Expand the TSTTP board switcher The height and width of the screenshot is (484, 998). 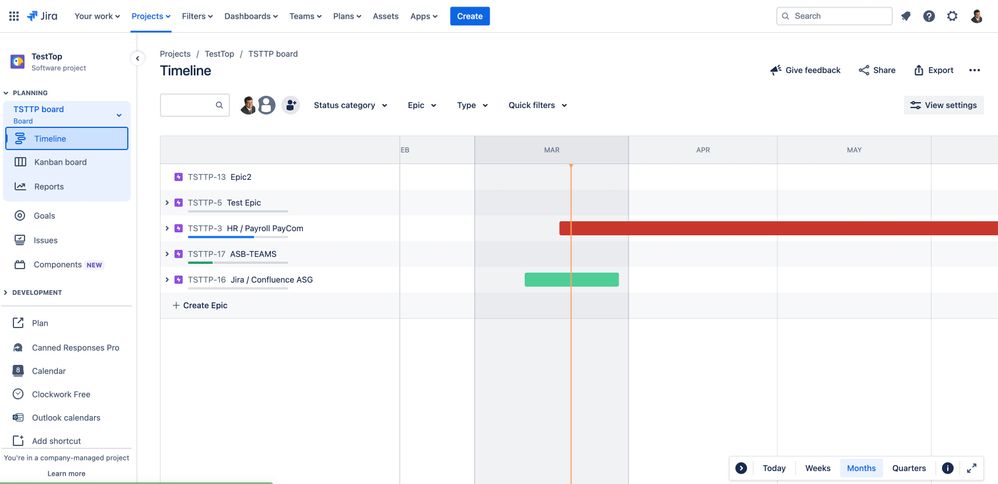118,115
